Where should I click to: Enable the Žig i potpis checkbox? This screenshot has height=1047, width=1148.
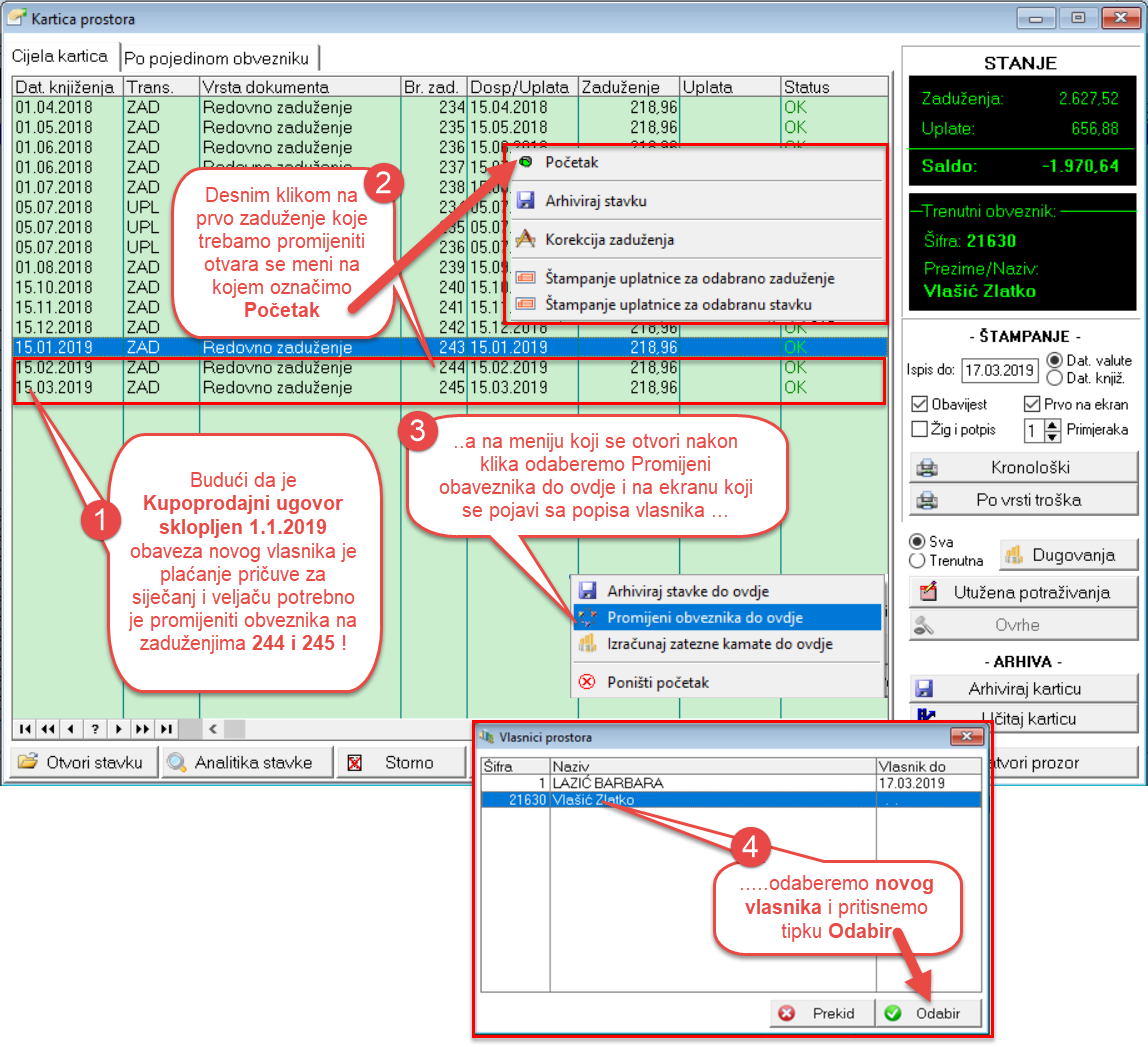coord(920,429)
